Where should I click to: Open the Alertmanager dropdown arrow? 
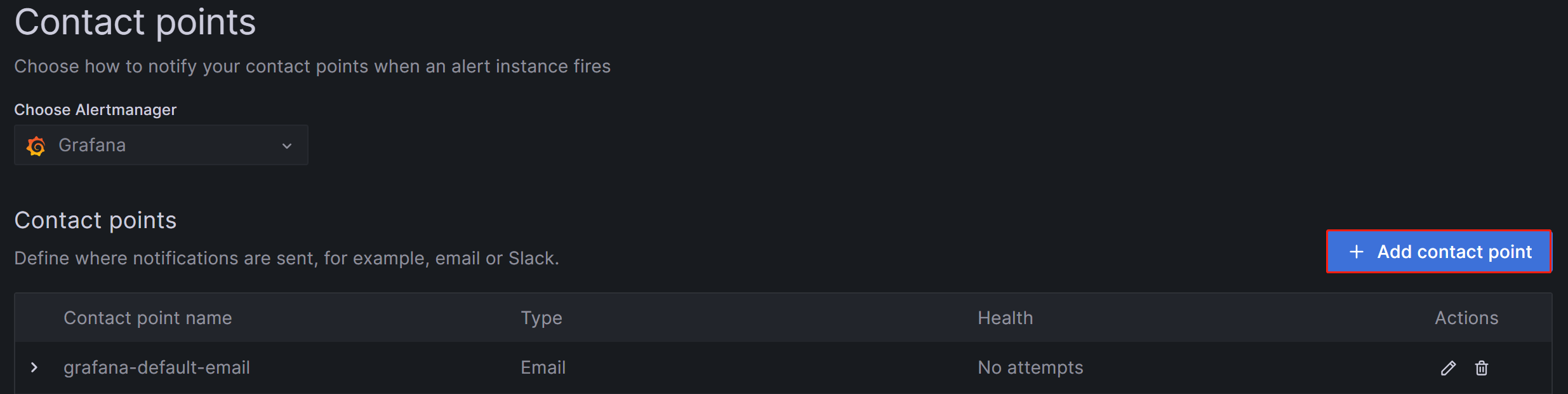click(287, 146)
